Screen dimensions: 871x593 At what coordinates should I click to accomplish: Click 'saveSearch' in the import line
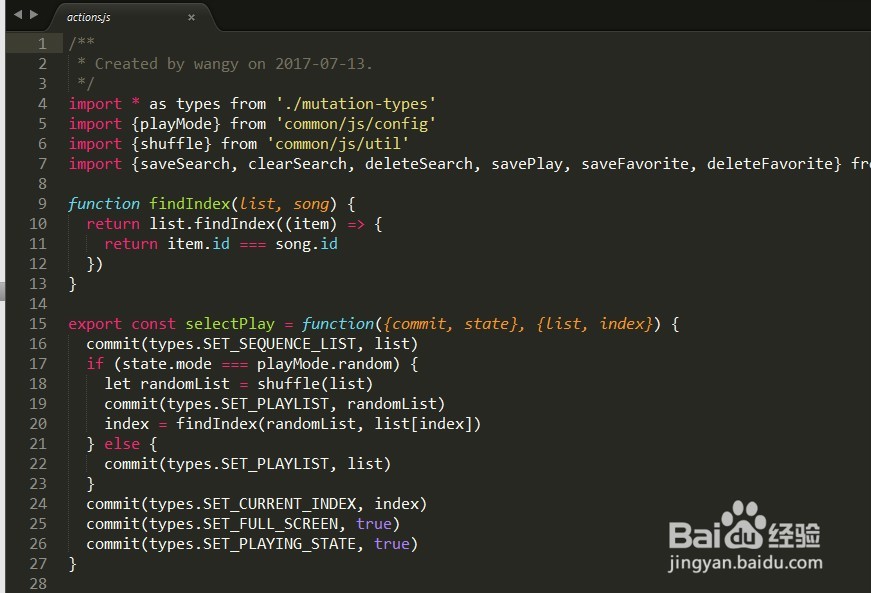tap(185, 164)
